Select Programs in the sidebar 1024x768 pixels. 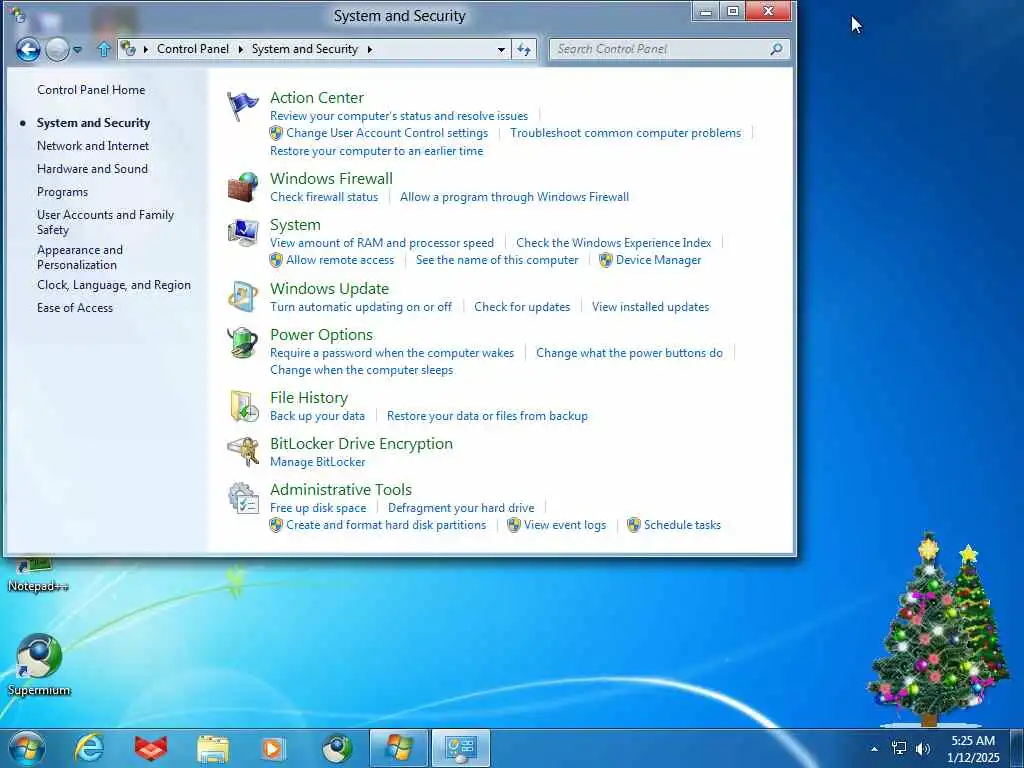[62, 192]
